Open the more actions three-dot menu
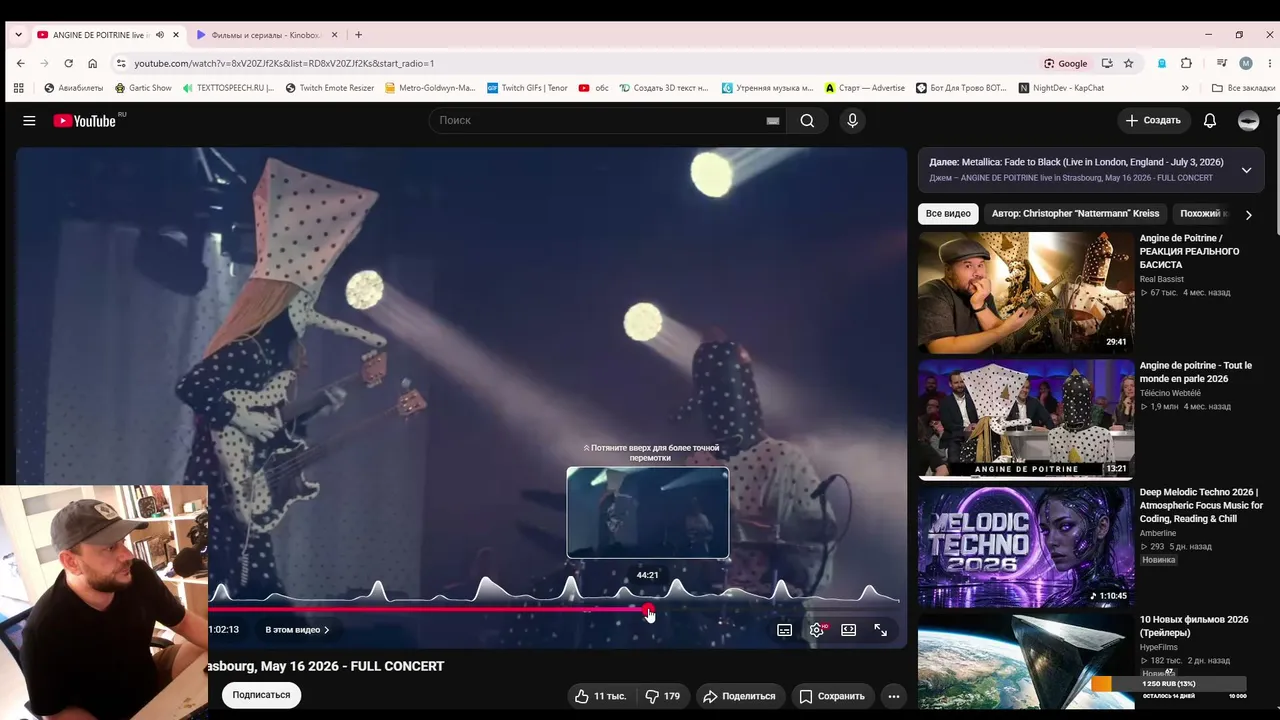The image size is (1280, 720). click(894, 696)
